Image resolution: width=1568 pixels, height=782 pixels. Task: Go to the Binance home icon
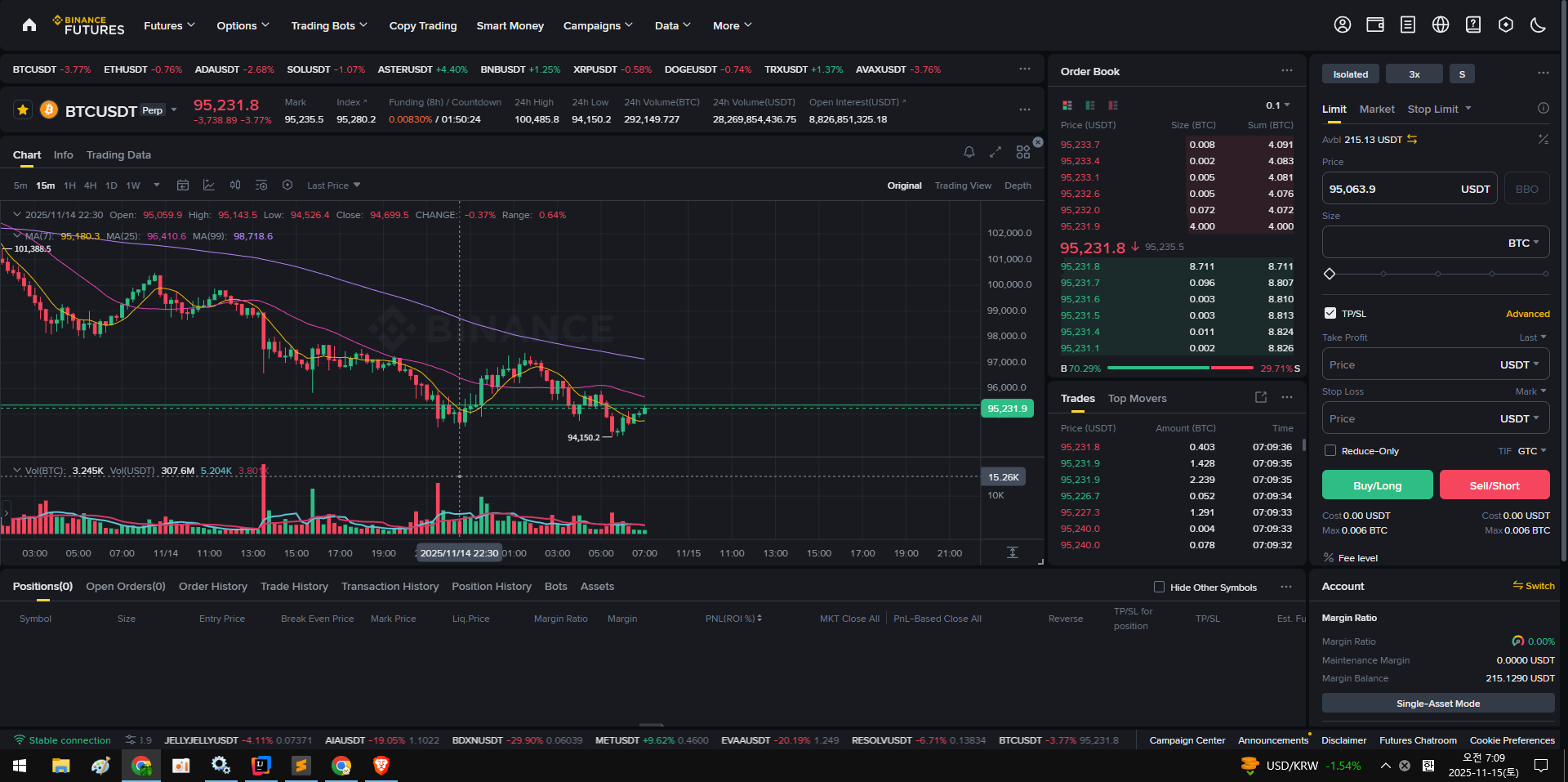coord(29,25)
